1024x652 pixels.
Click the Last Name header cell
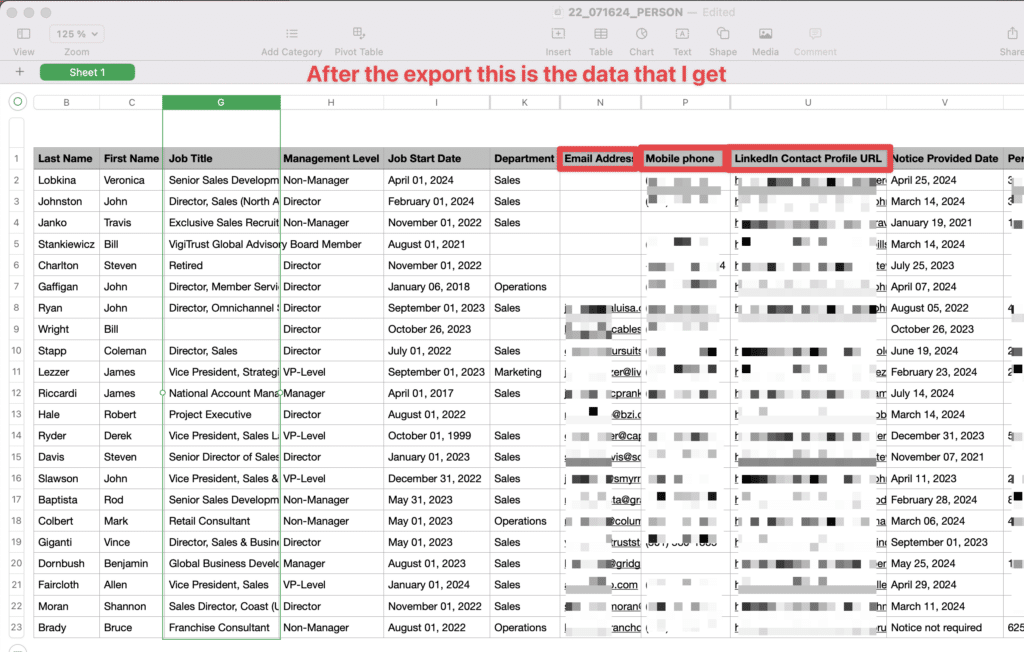(x=67, y=159)
